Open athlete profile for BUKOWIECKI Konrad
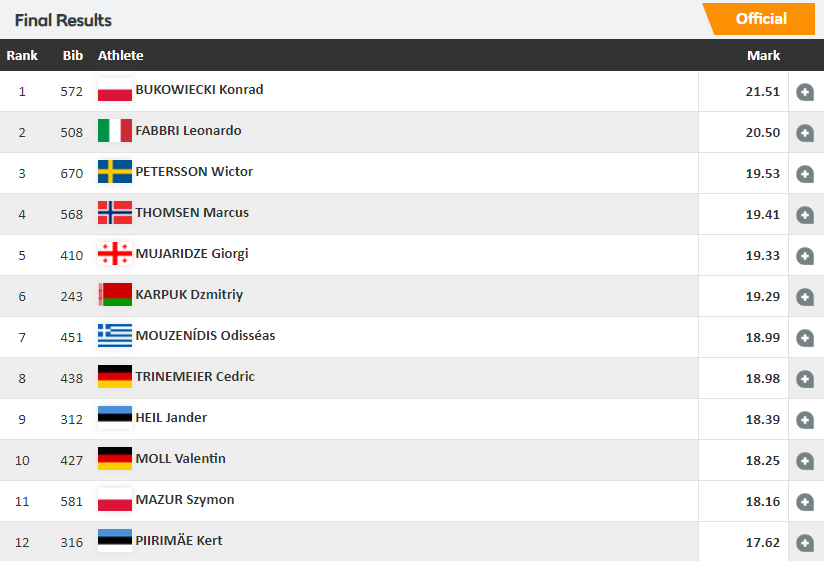The image size is (824, 561). pyautogui.click(x=199, y=90)
